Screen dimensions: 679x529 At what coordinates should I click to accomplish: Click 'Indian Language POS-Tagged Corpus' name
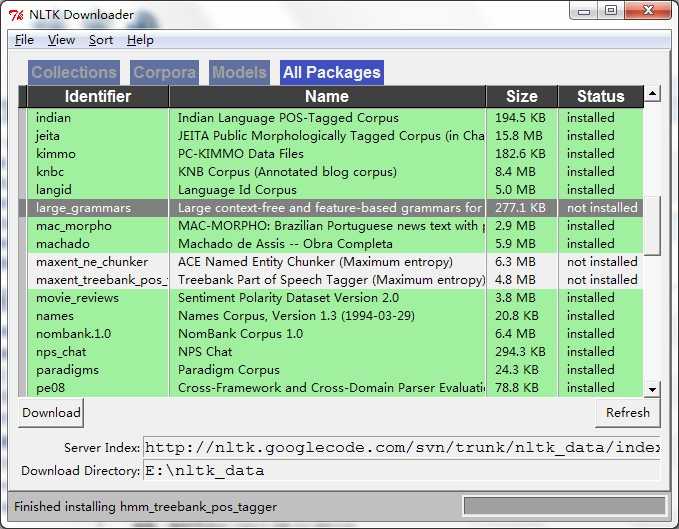tap(288, 118)
